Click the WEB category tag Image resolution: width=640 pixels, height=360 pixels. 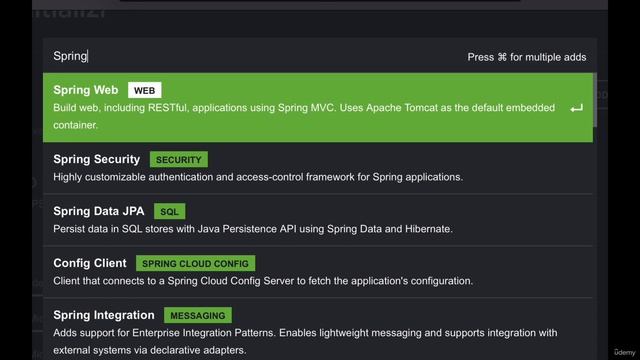tap(144, 90)
